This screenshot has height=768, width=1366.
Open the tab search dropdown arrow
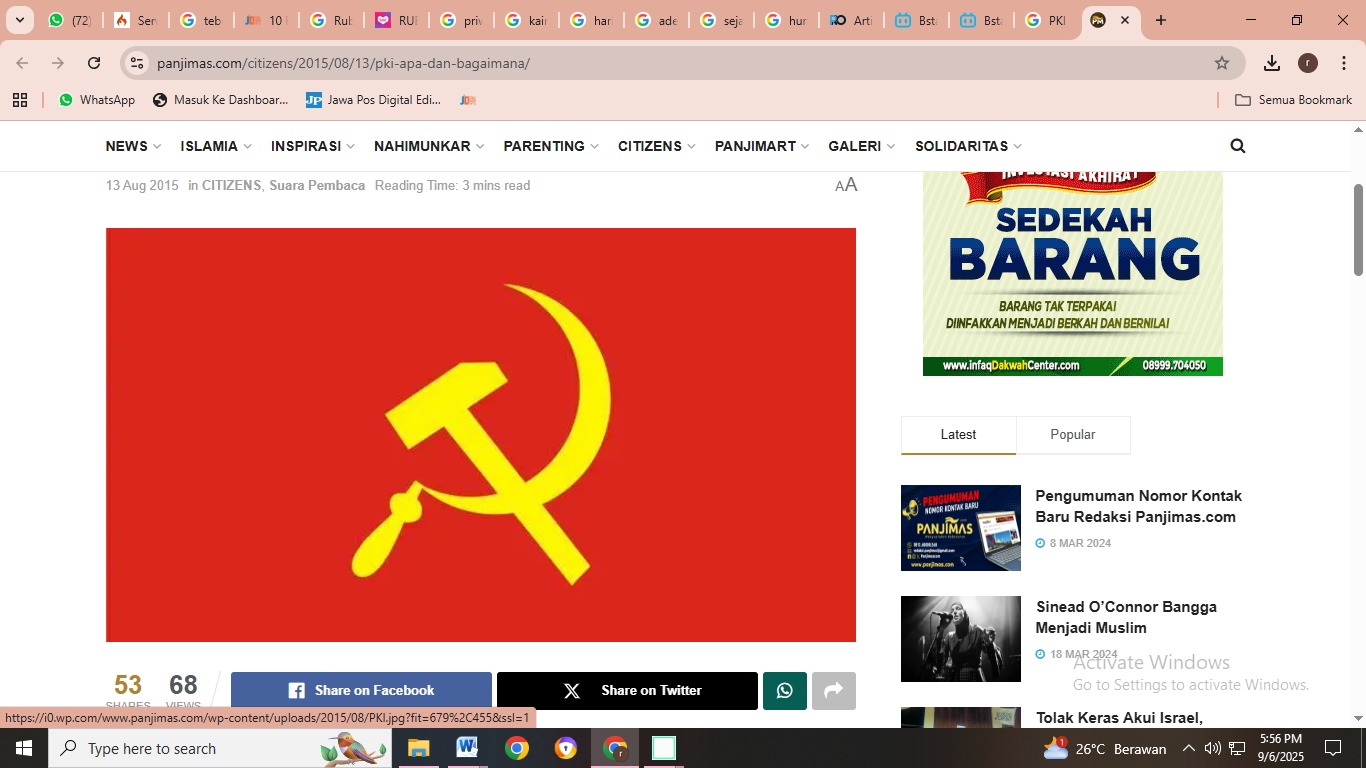pos(19,20)
